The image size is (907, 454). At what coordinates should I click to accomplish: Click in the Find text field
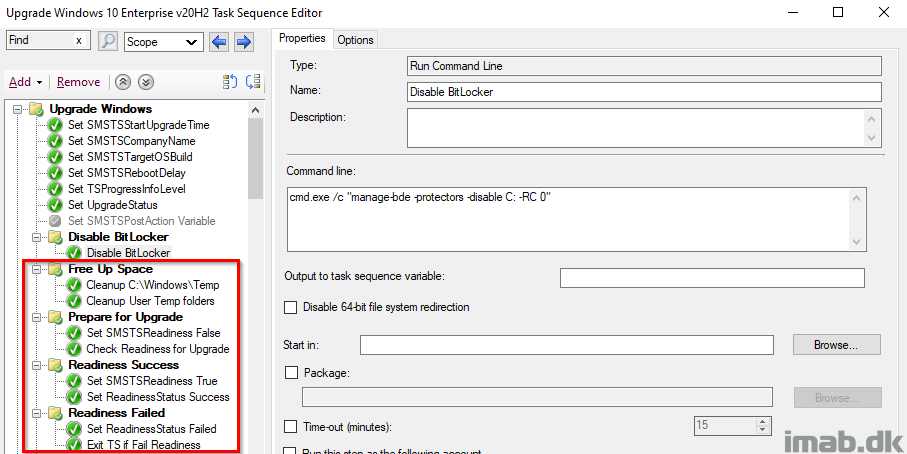pos(40,40)
